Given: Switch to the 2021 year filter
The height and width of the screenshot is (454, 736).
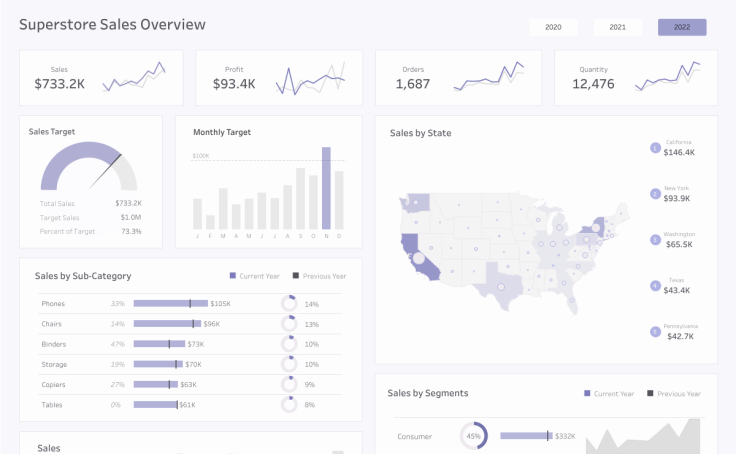Looking at the screenshot, I should coord(618,27).
